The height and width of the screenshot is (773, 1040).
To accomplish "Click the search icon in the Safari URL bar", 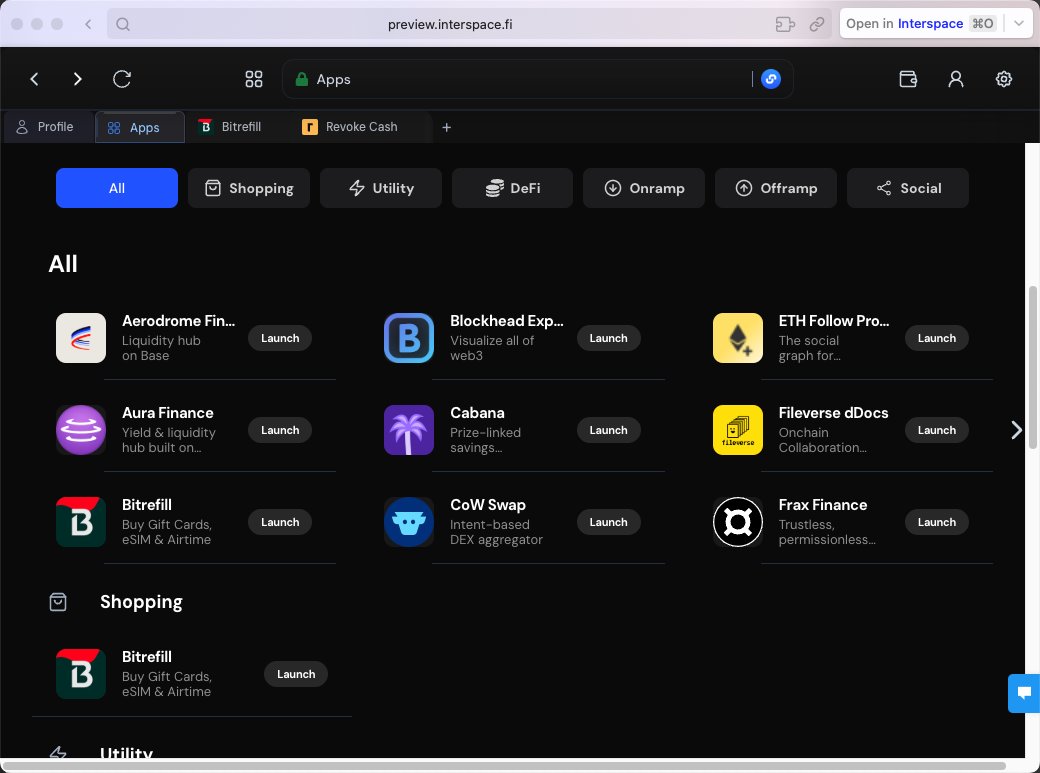I will tap(123, 24).
